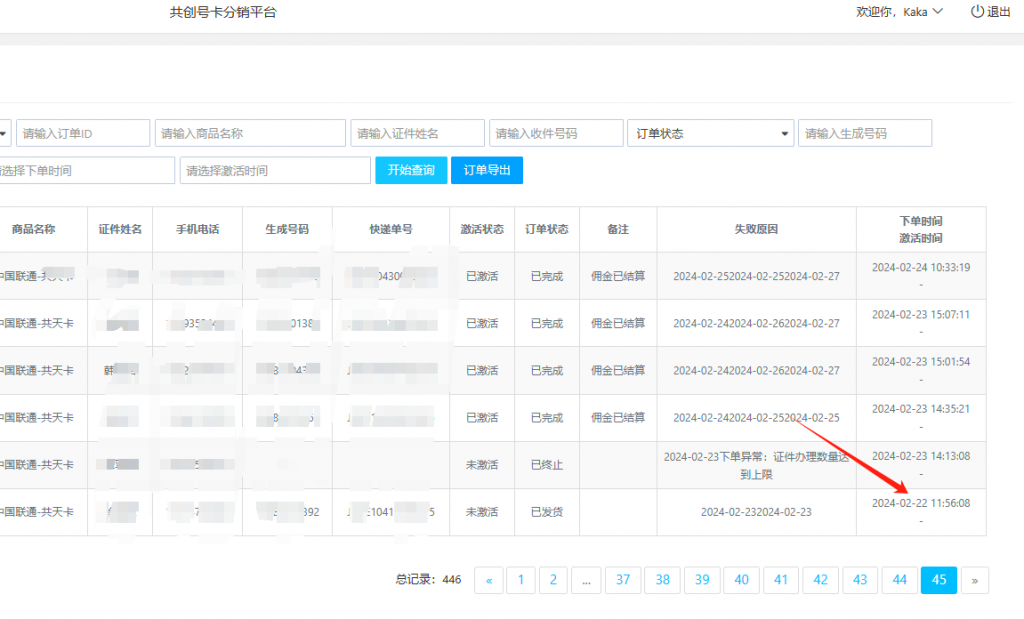Click the 请输入生成号码 input field
This screenshot has height=619, width=1024.
click(x=864, y=132)
